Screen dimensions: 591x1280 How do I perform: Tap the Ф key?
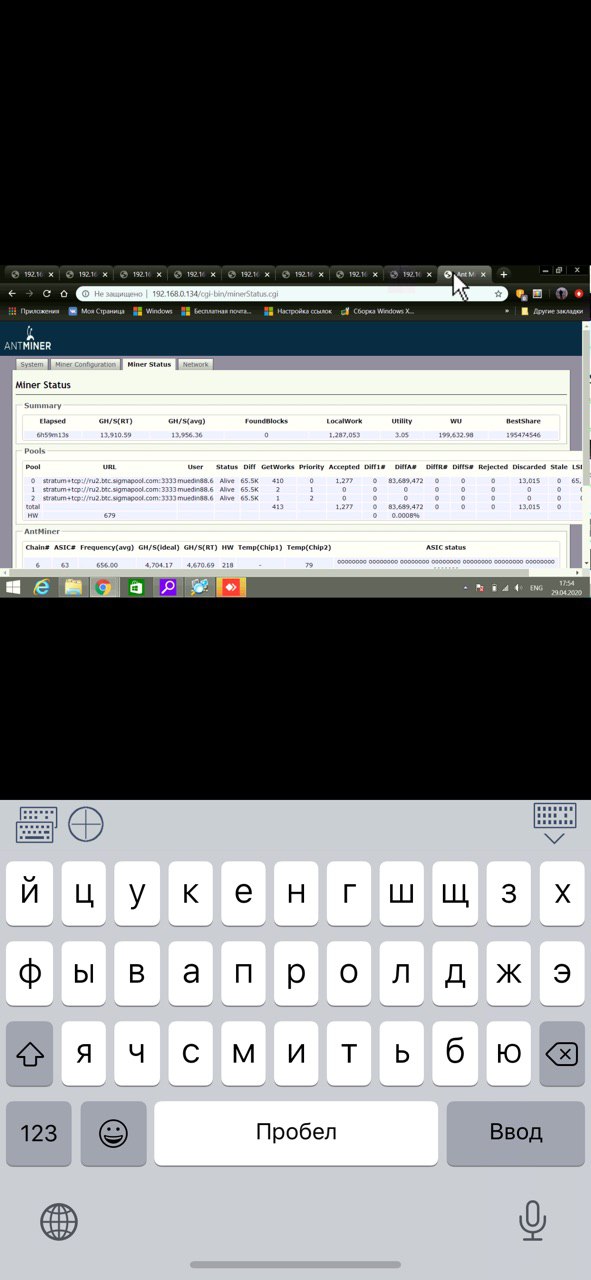[x=30, y=973]
